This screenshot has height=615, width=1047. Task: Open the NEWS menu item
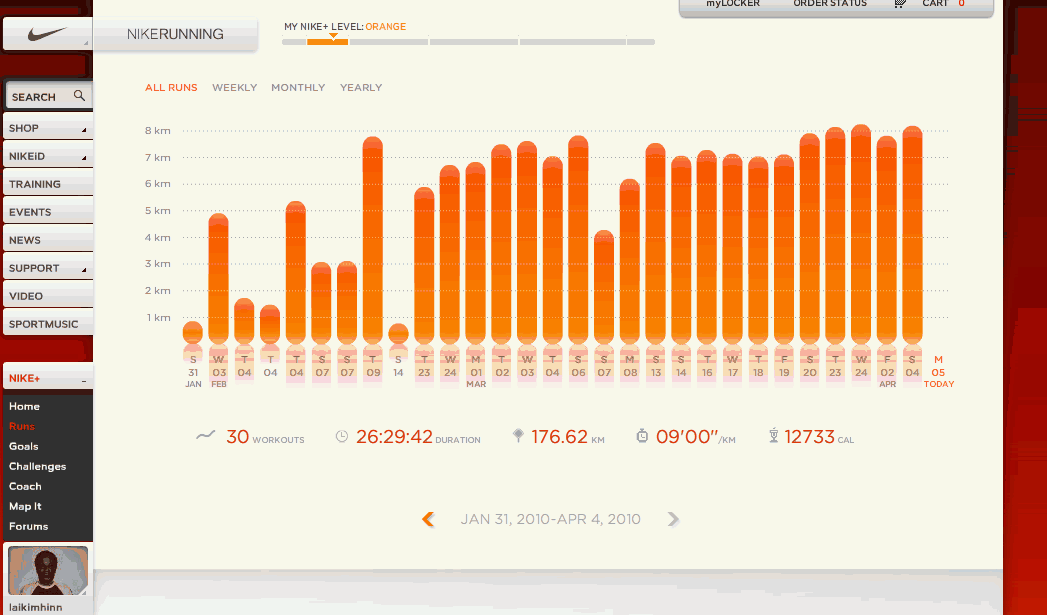(48, 240)
